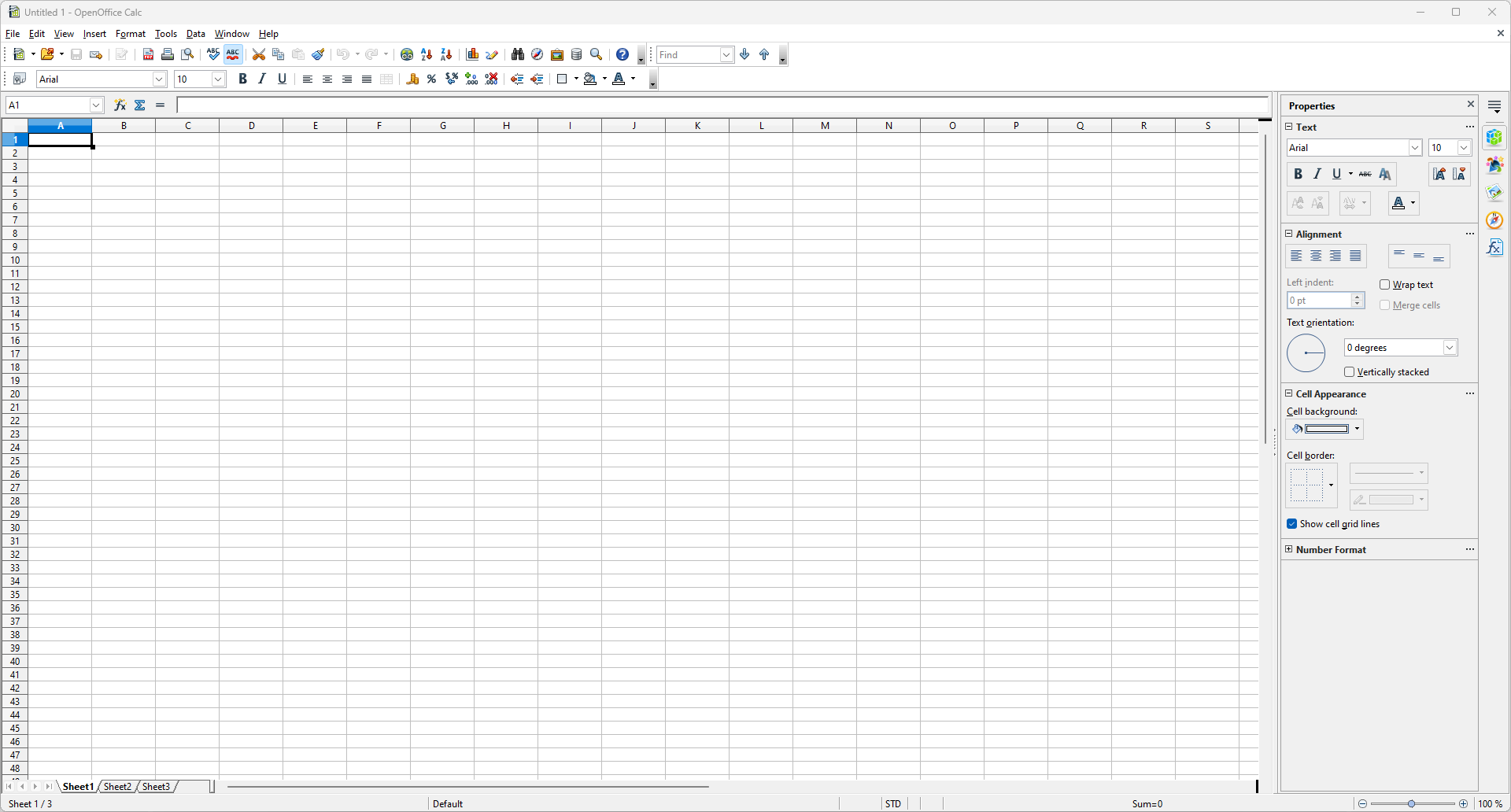The height and width of the screenshot is (812, 1511).
Task: Uncheck Show cell grid lines
Action: pos(1292,523)
